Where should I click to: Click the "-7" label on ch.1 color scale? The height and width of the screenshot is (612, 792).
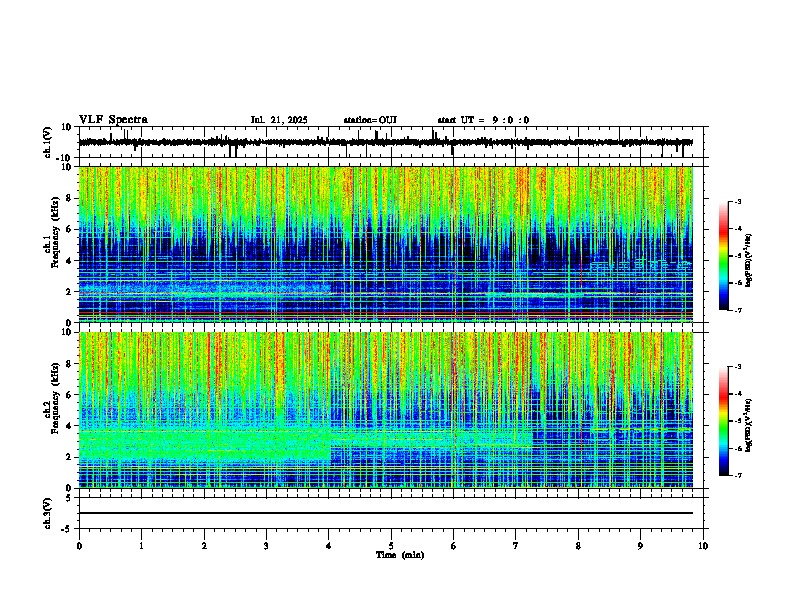738,310
